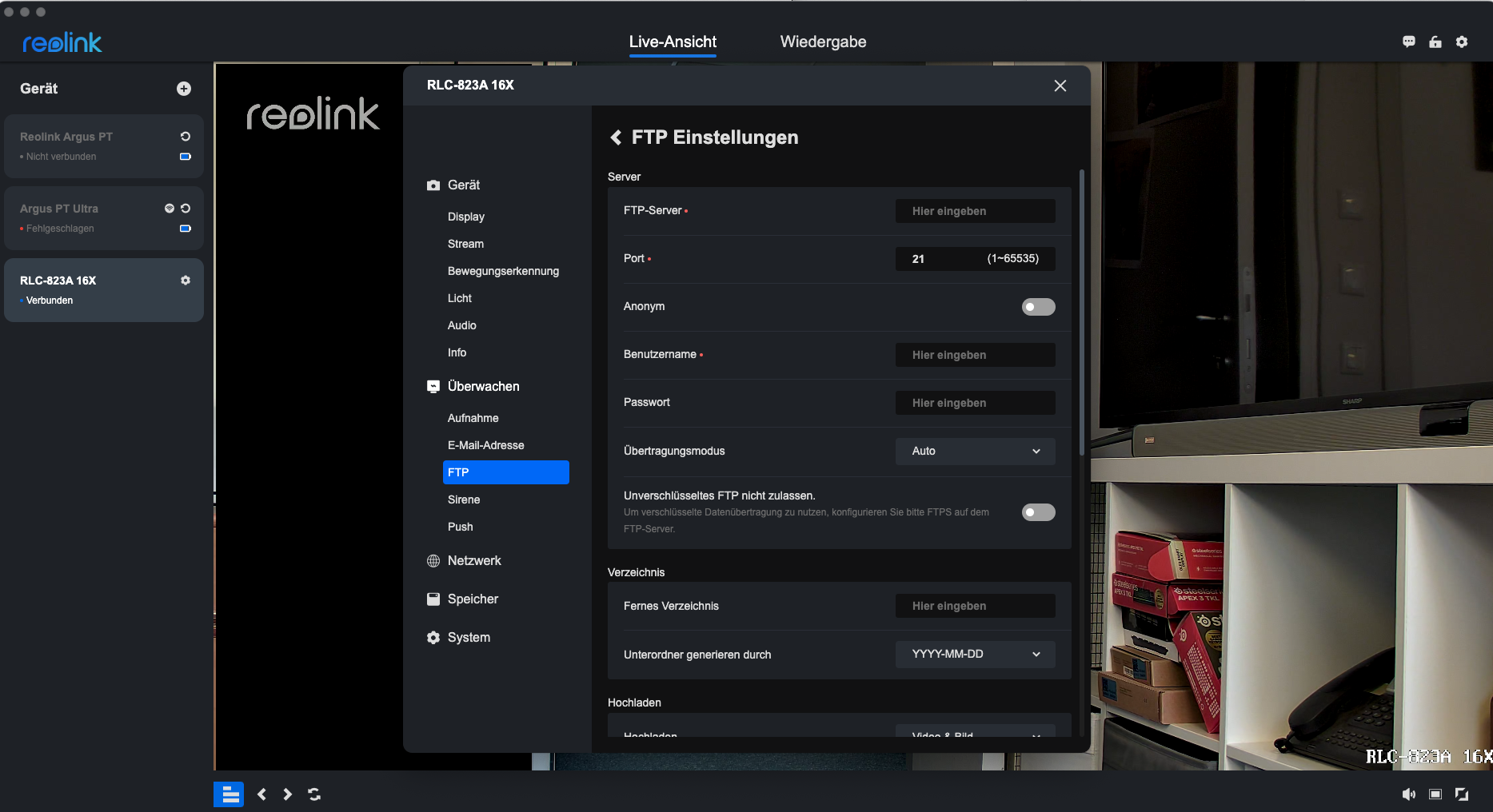Image resolution: width=1493 pixels, height=812 pixels.
Task: Open the Display settings page
Action: pos(466,217)
